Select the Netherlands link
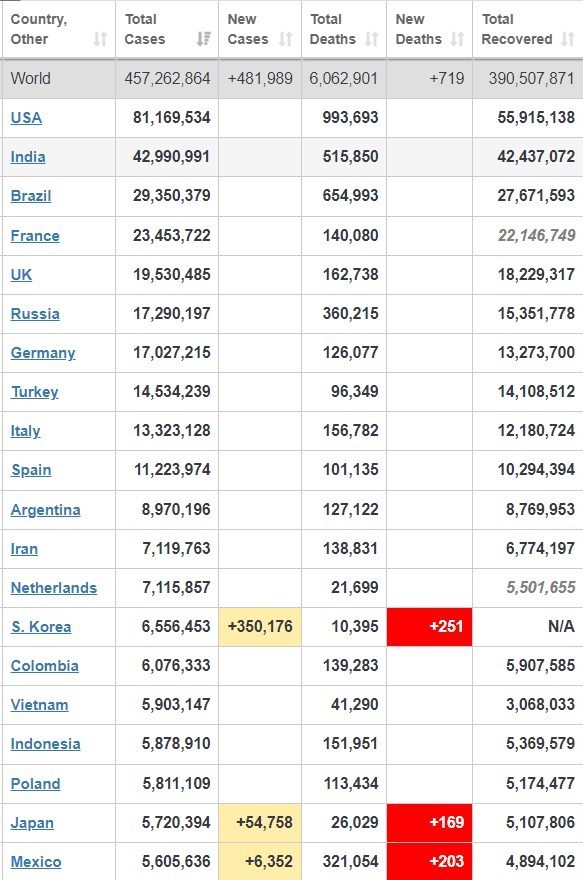 [54, 588]
